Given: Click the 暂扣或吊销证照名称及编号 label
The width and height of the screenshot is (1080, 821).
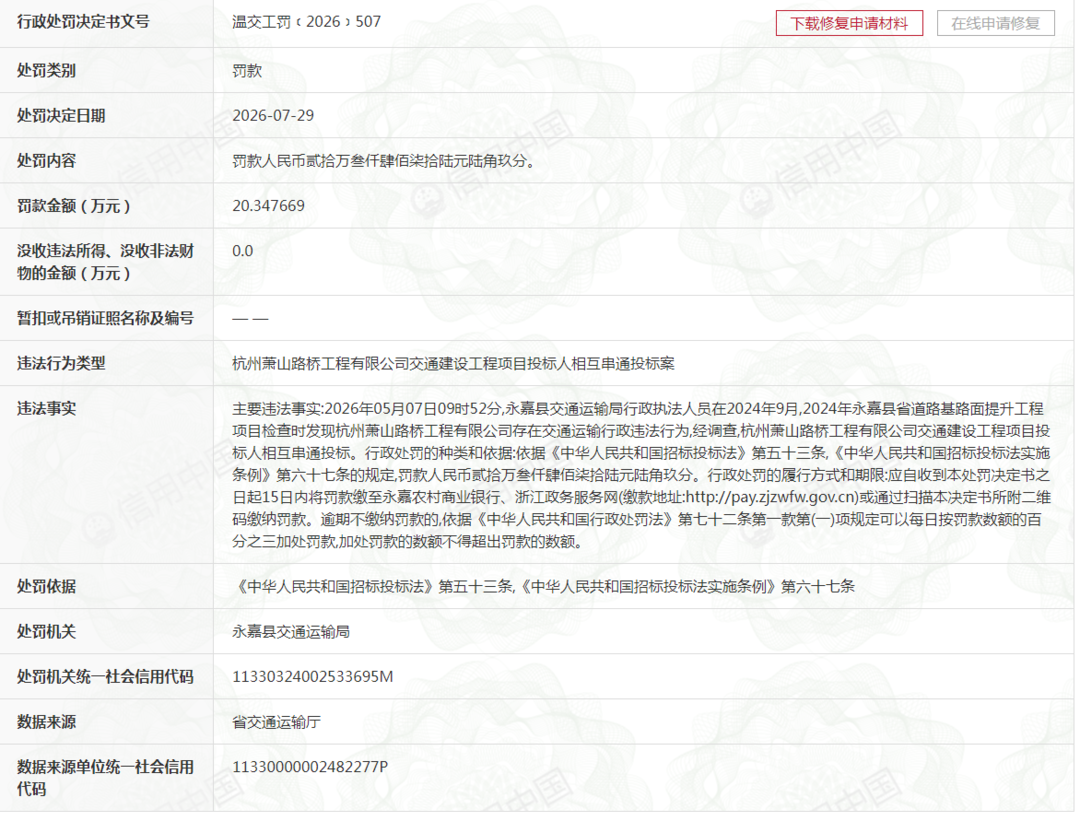Looking at the screenshot, I should coord(105,318).
